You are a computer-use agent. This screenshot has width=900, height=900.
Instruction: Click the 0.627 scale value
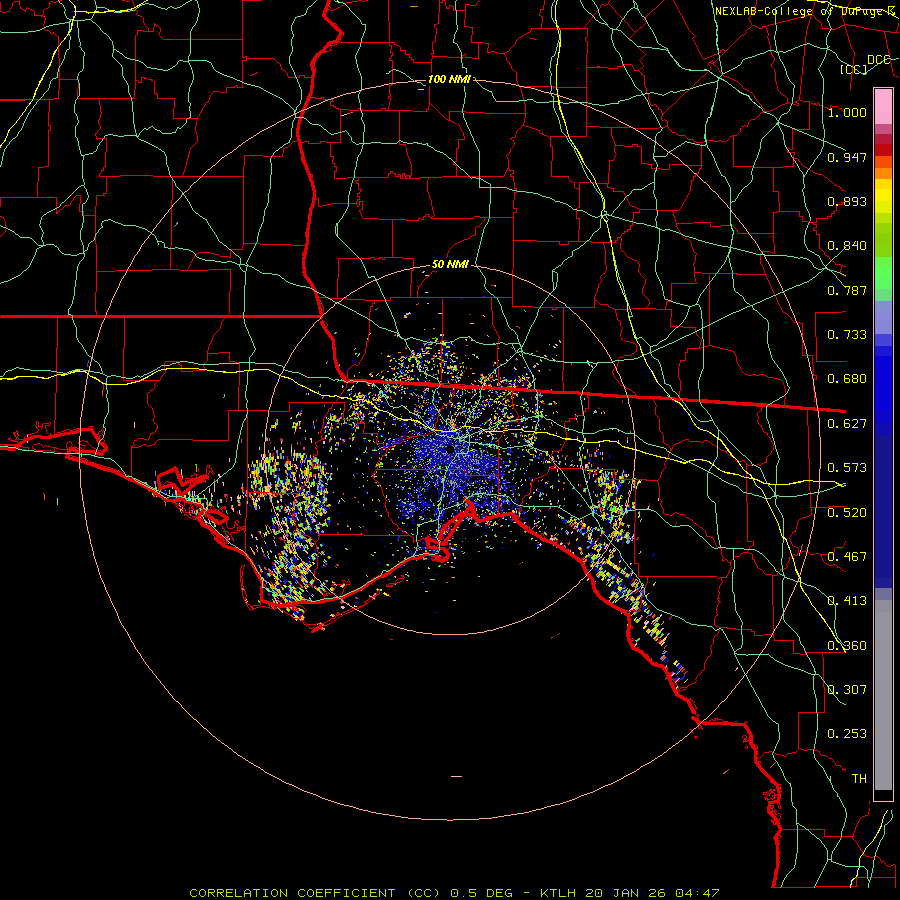point(847,423)
